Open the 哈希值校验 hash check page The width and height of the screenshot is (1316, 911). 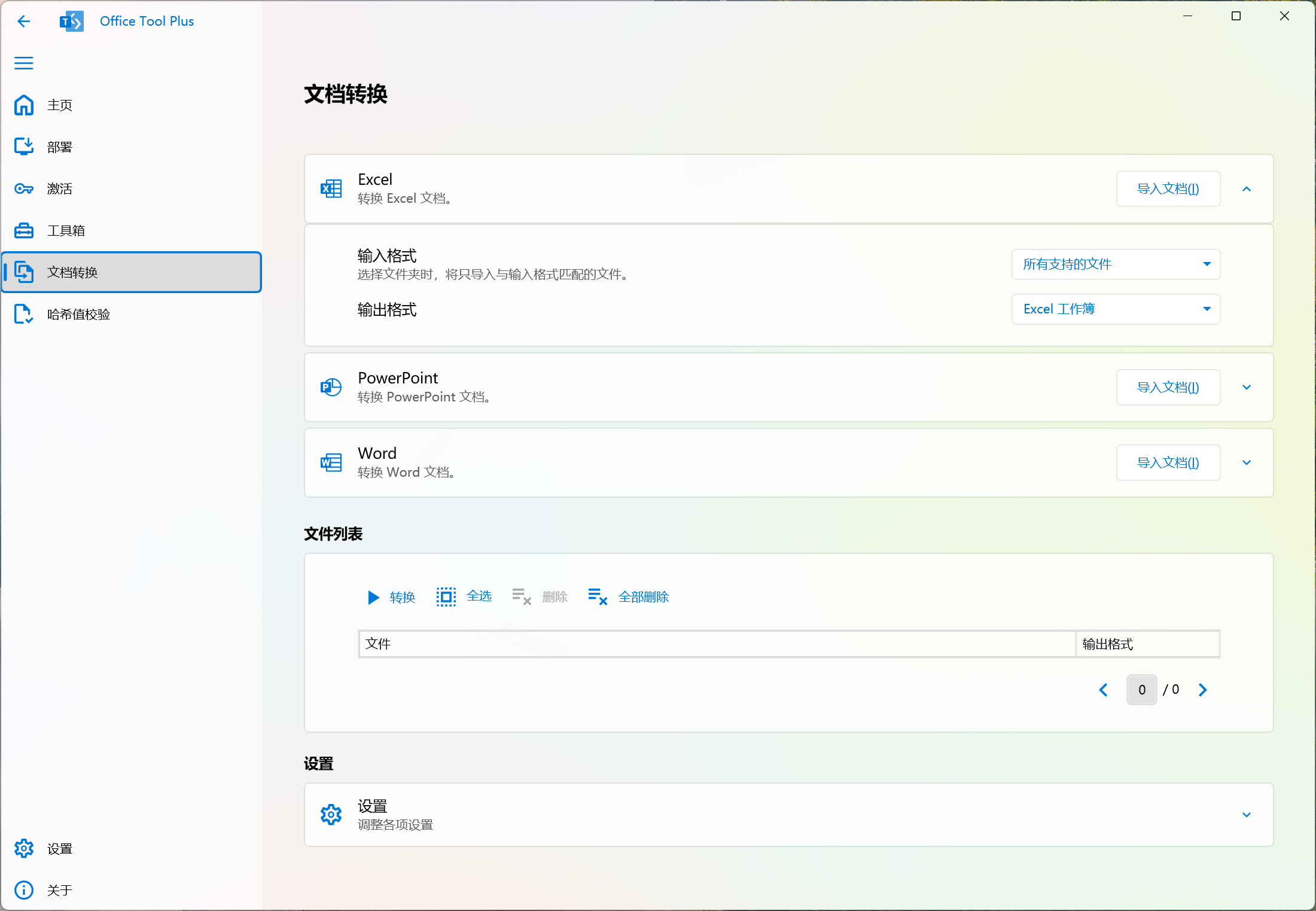(78, 315)
